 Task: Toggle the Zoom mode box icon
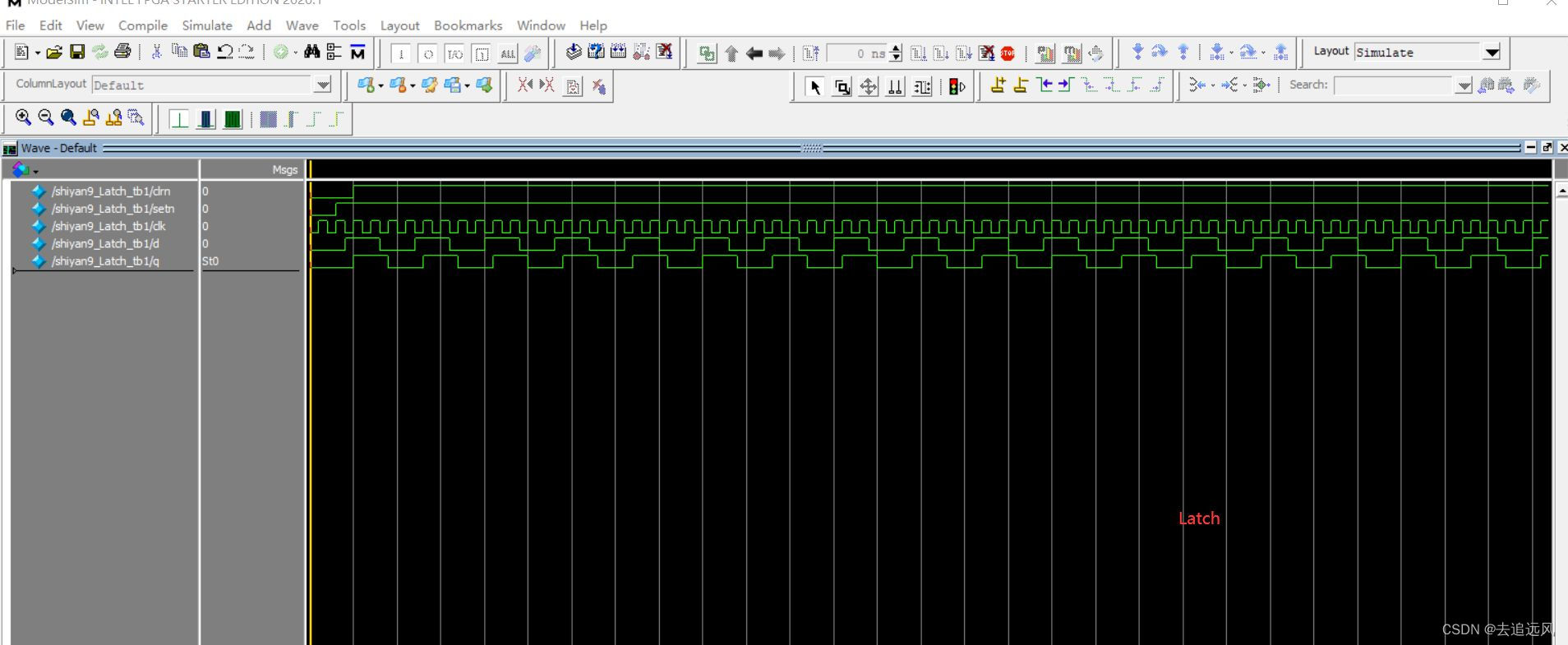pos(842,87)
